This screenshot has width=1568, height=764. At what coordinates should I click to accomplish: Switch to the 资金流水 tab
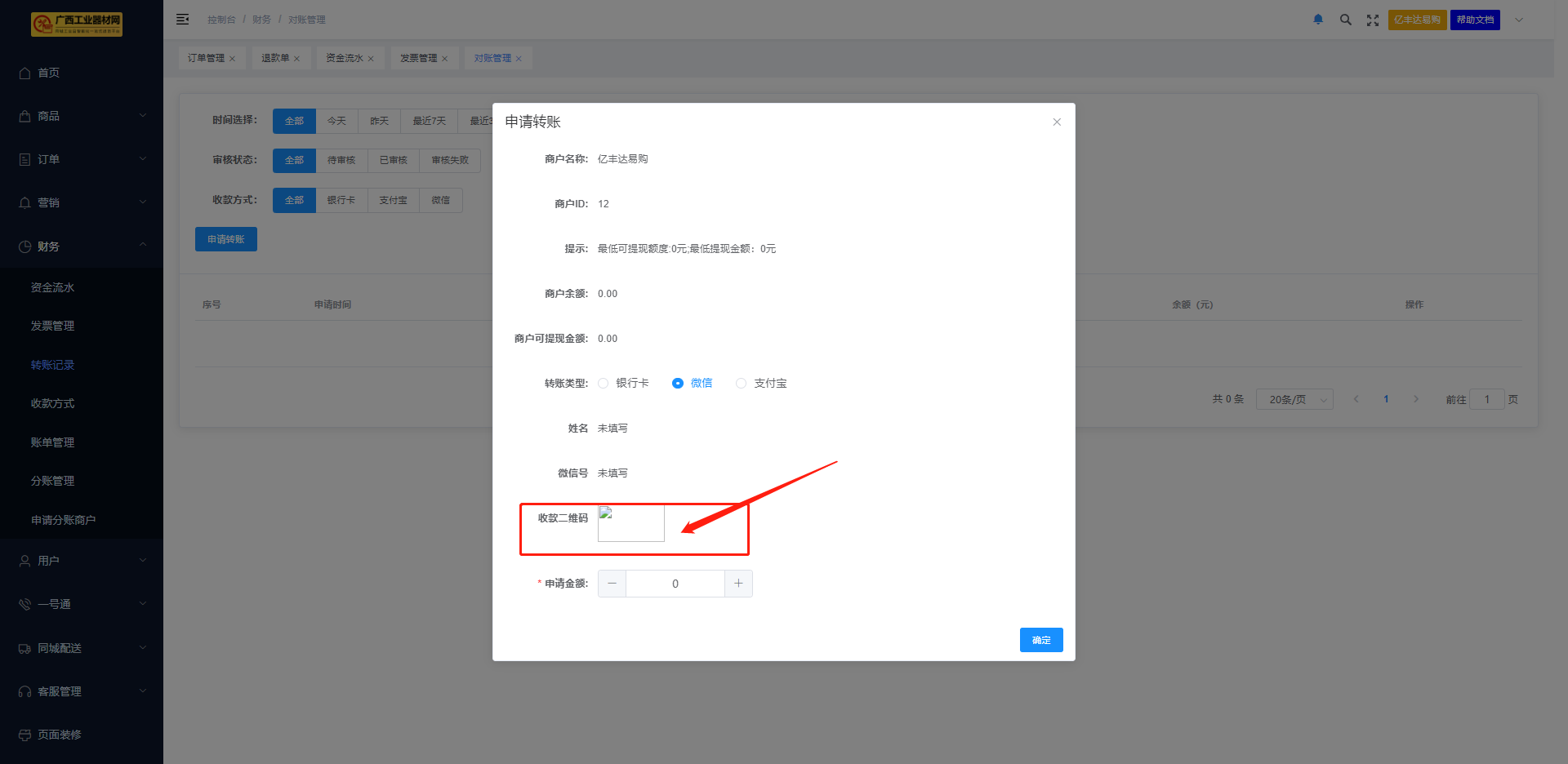[344, 58]
